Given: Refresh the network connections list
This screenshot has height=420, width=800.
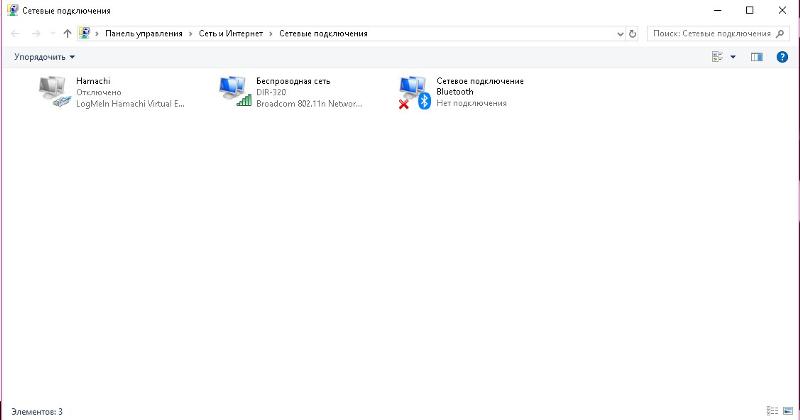Looking at the screenshot, I should 633,34.
